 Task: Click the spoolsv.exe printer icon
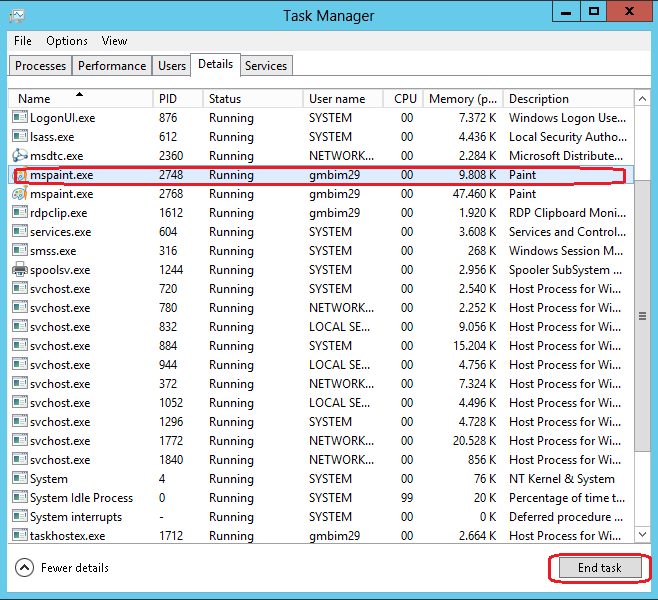pos(20,270)
